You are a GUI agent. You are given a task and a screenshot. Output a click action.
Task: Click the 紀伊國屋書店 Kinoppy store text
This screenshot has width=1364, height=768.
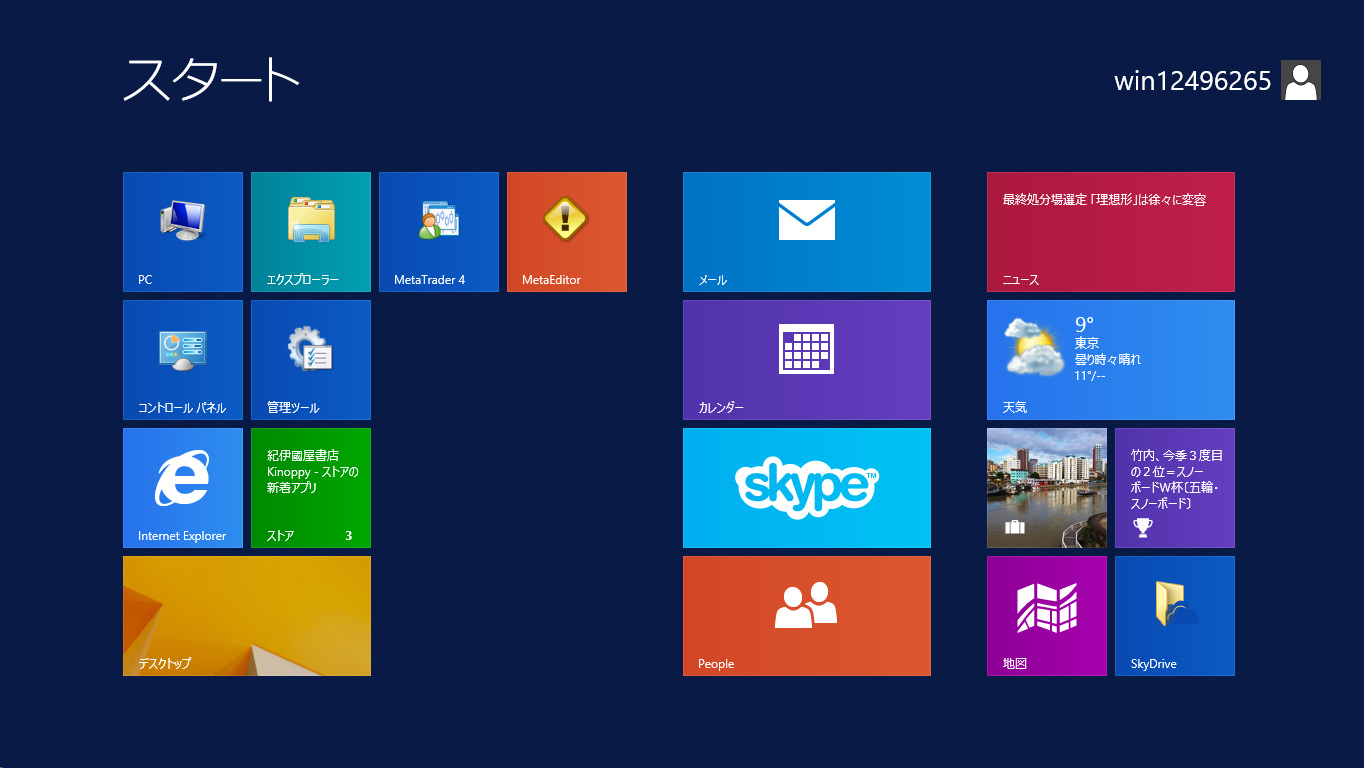(x=312, y=471)
